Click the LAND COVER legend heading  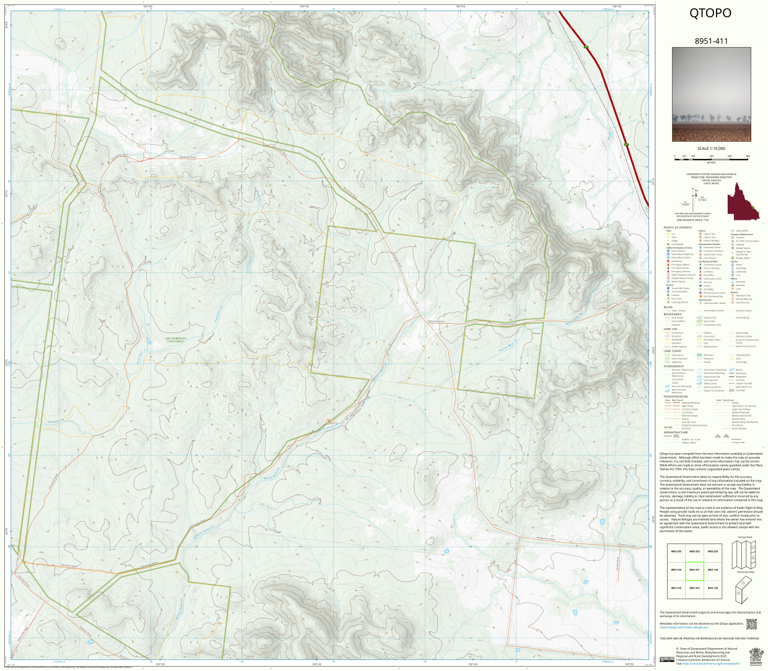(x=672, y=351)
